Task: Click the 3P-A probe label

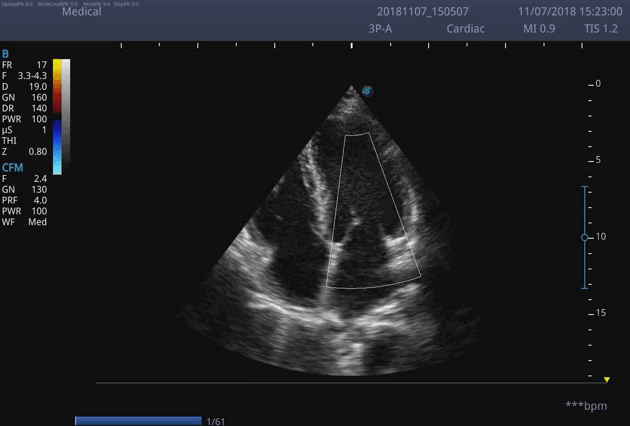Action: [380, 29]
